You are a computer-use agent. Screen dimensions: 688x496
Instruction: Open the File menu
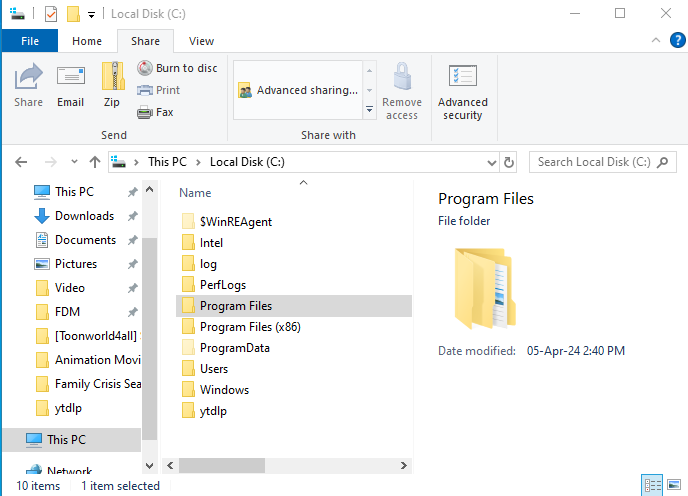point(30,41)
